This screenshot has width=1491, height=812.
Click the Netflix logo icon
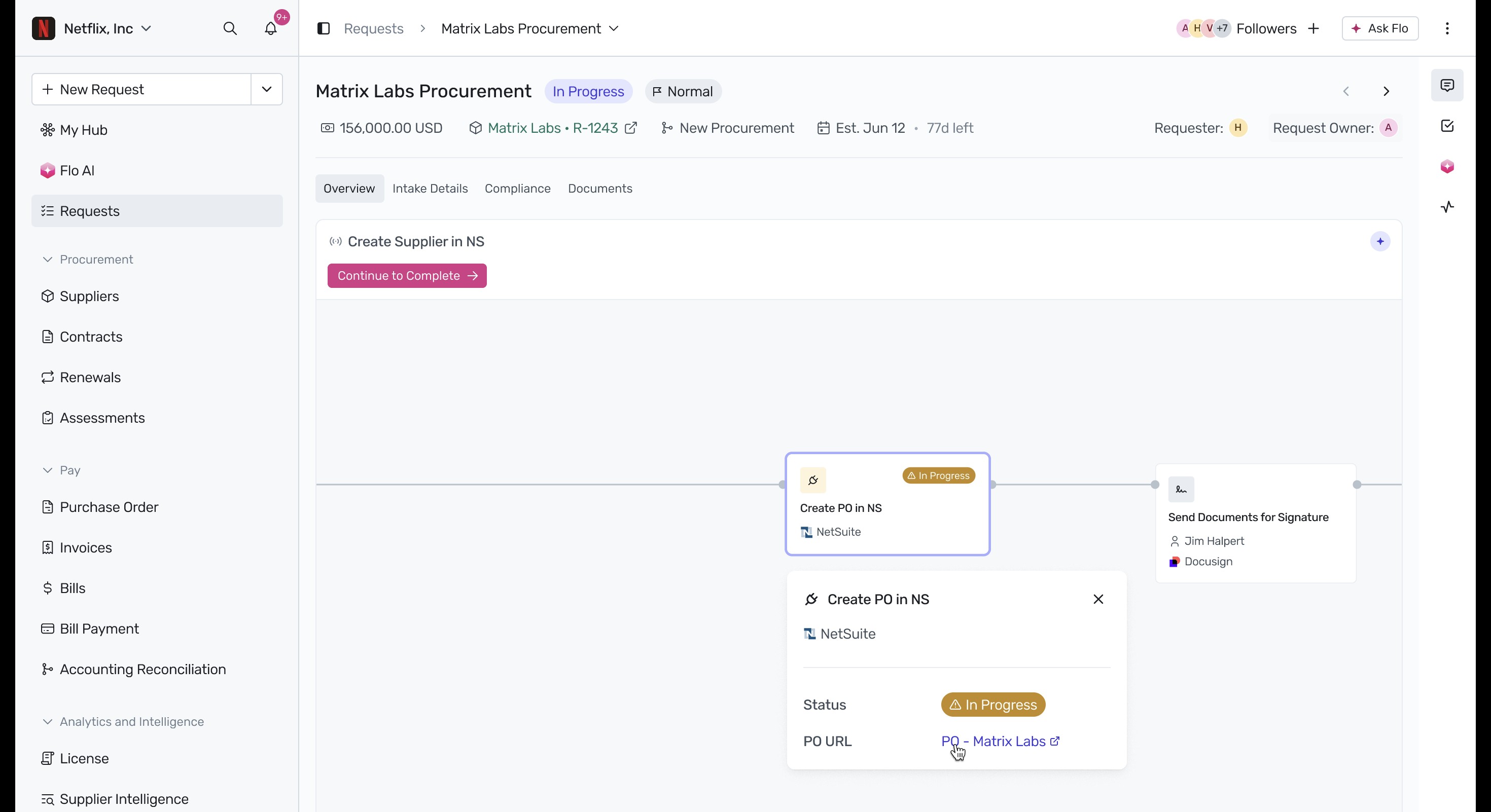click(44, 28)
